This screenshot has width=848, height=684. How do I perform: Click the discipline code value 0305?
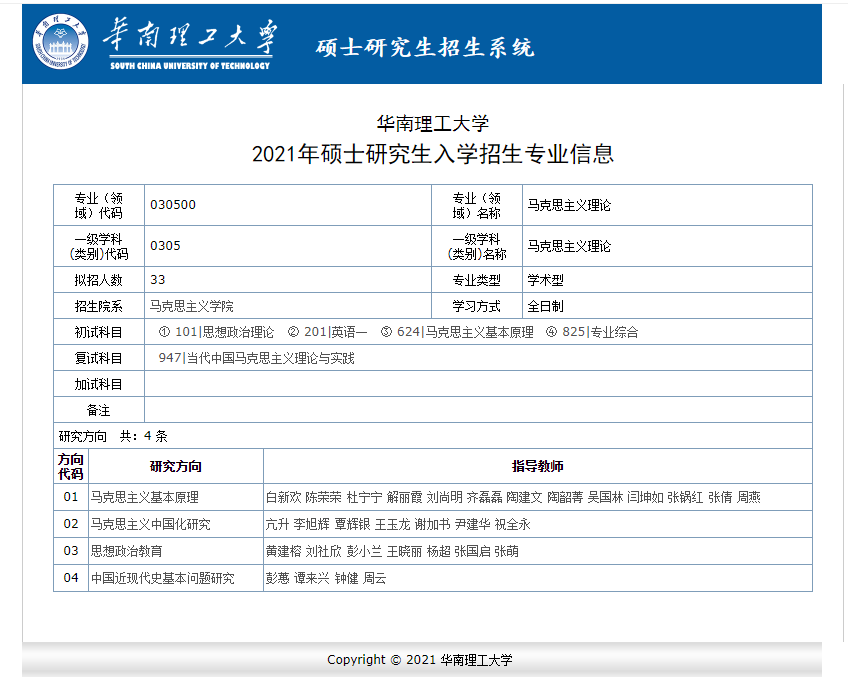pyautogui.click(x=165, y=245)
